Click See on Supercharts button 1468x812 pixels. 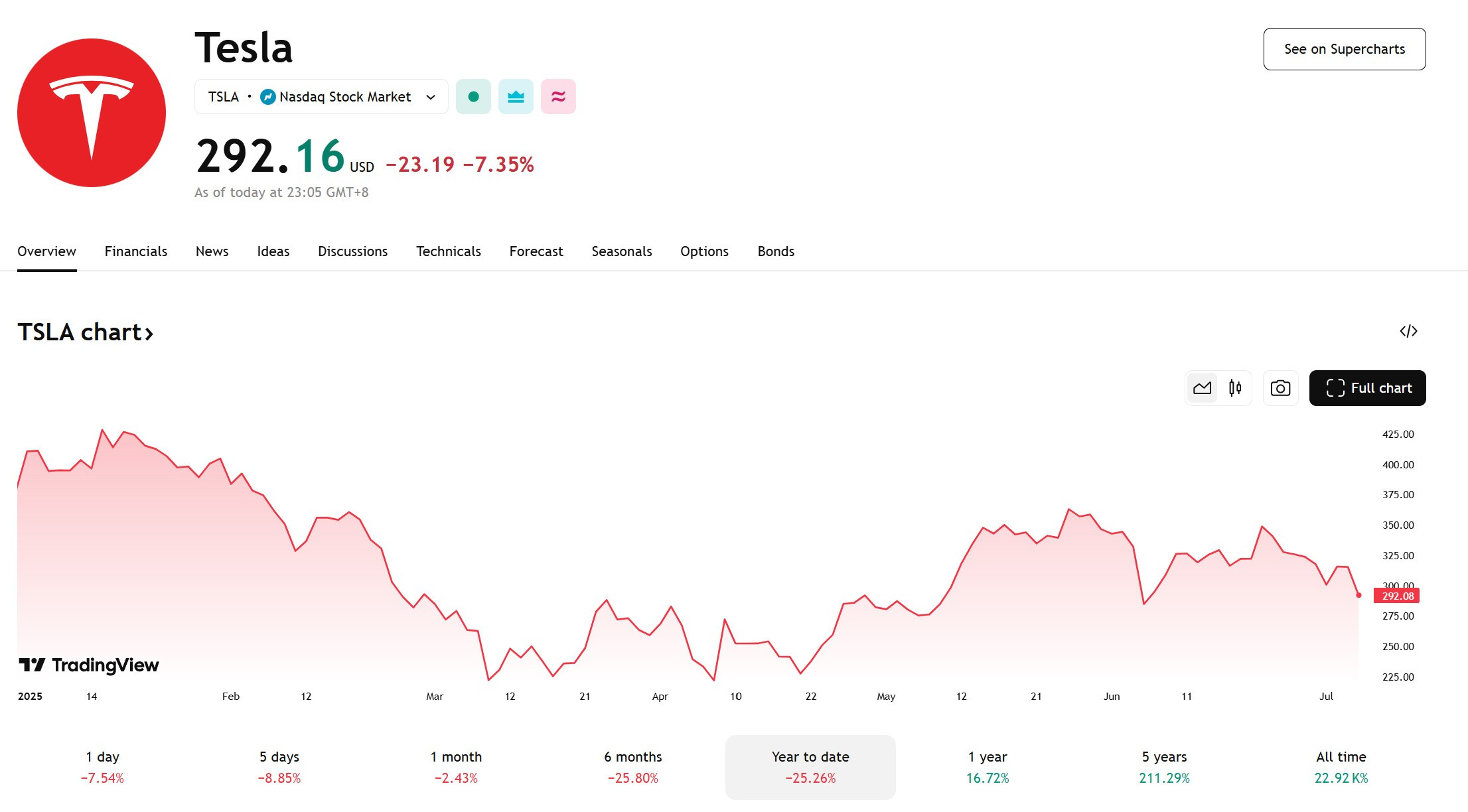[1345, 49]
